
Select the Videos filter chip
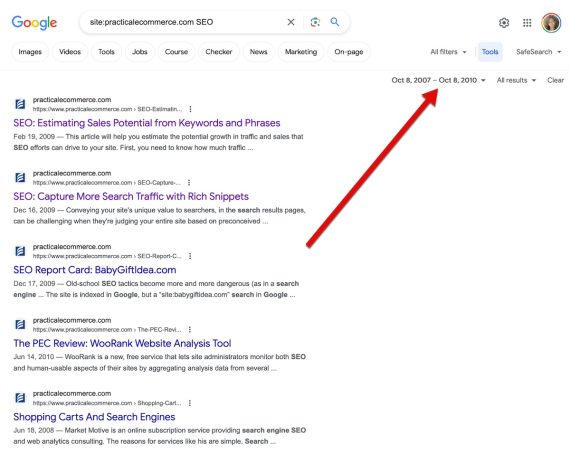click(x=70, y=52)
